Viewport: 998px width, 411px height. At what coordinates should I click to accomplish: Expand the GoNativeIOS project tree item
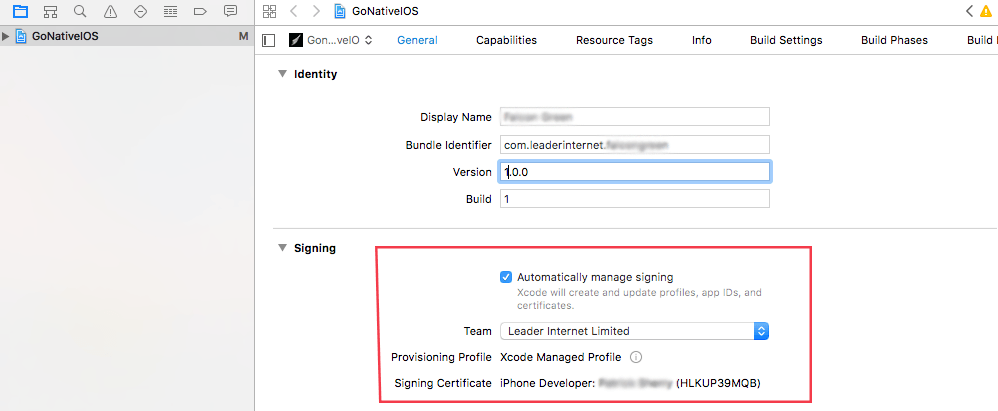(6, 36)
